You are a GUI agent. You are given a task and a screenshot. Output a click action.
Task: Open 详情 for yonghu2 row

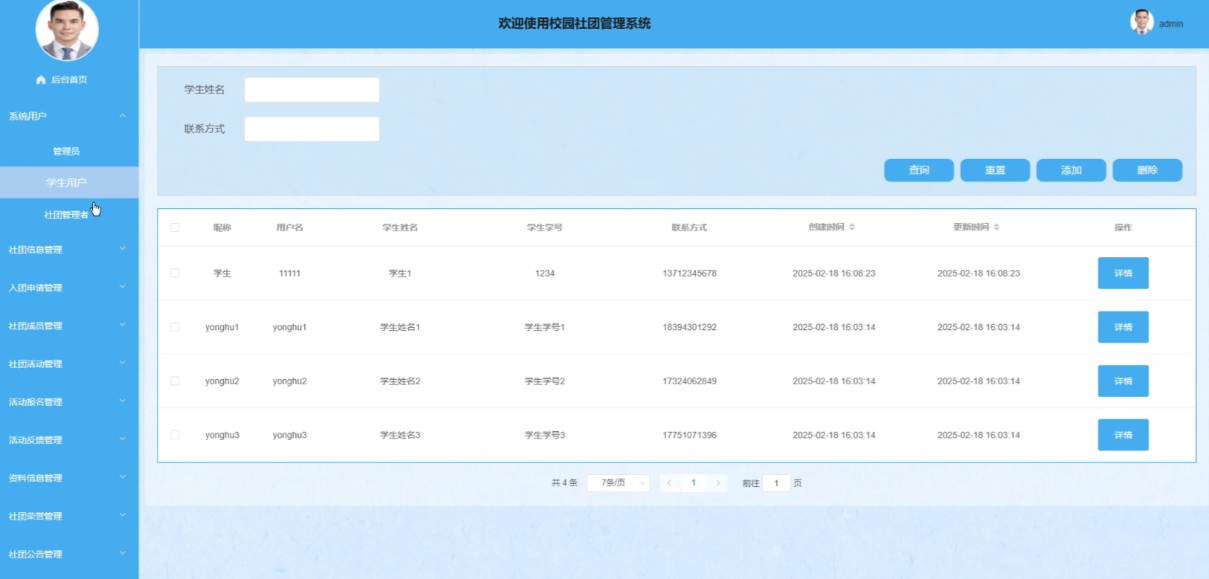pyautogui.click(x=1123, y=381)
